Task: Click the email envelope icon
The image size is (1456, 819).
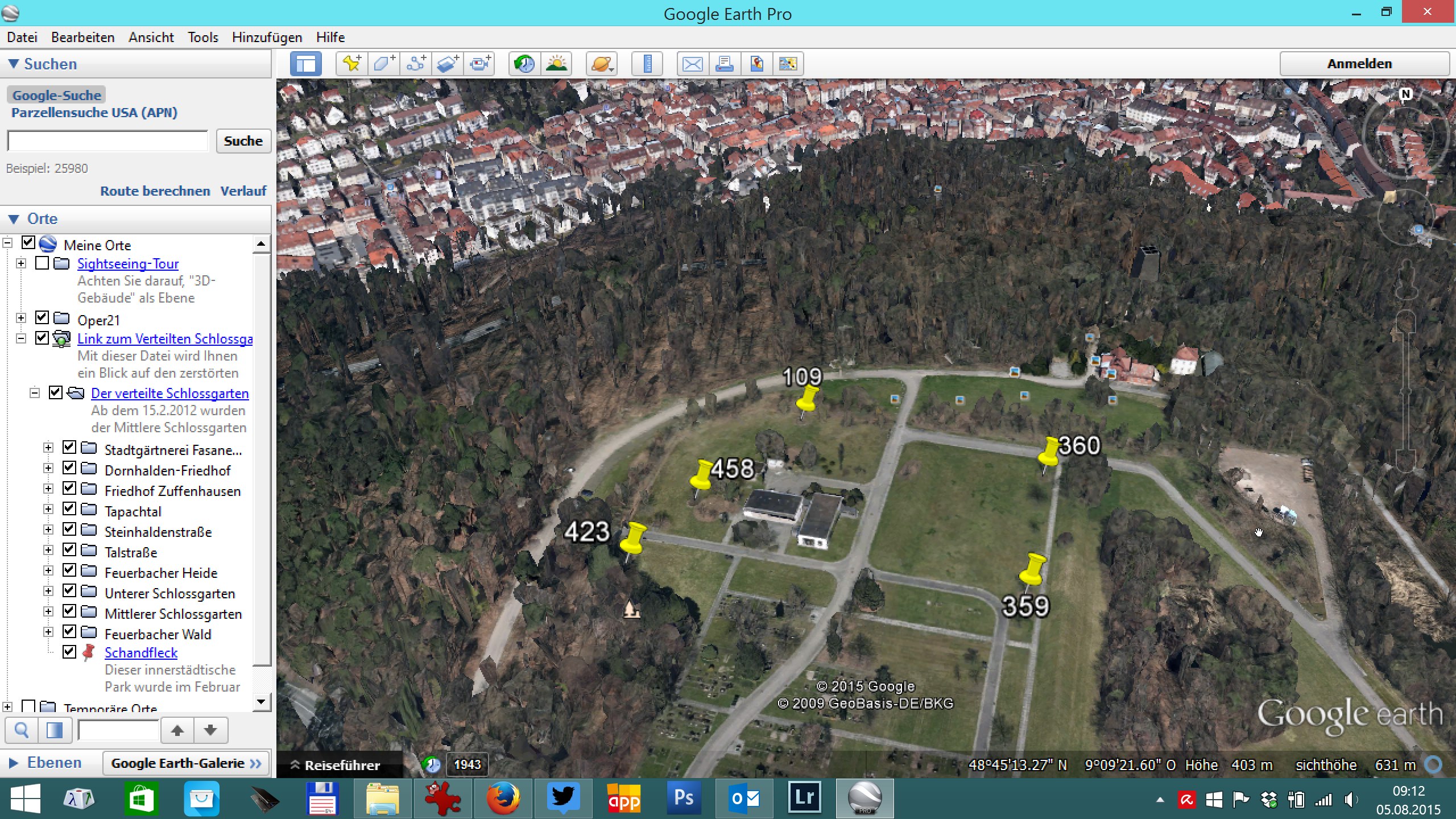Action: 692,64
